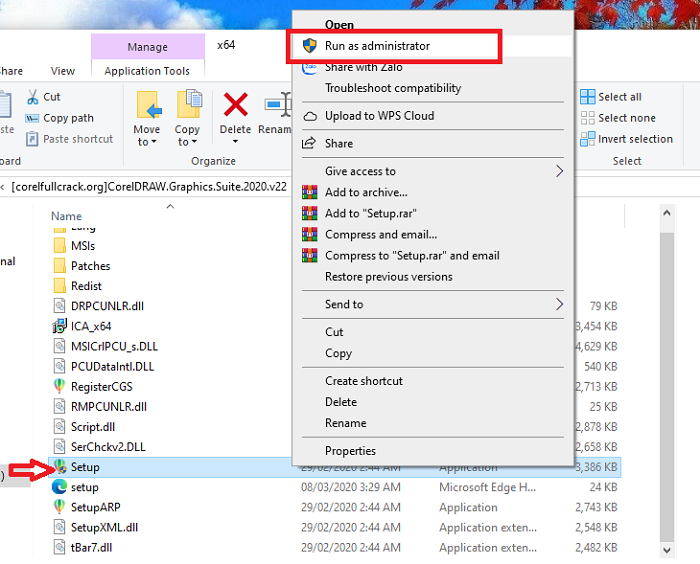The width and height of the screenshot is (700, 564).
Task: Click Select all in the ribbon
Action: [619, 97]
